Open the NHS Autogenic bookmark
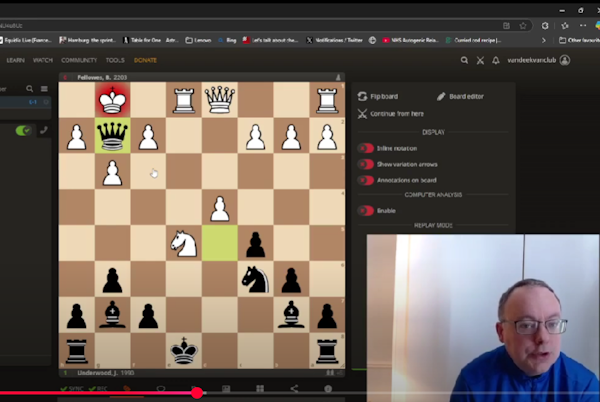Screen dimensions: 600x402 (x=411, y=40)
